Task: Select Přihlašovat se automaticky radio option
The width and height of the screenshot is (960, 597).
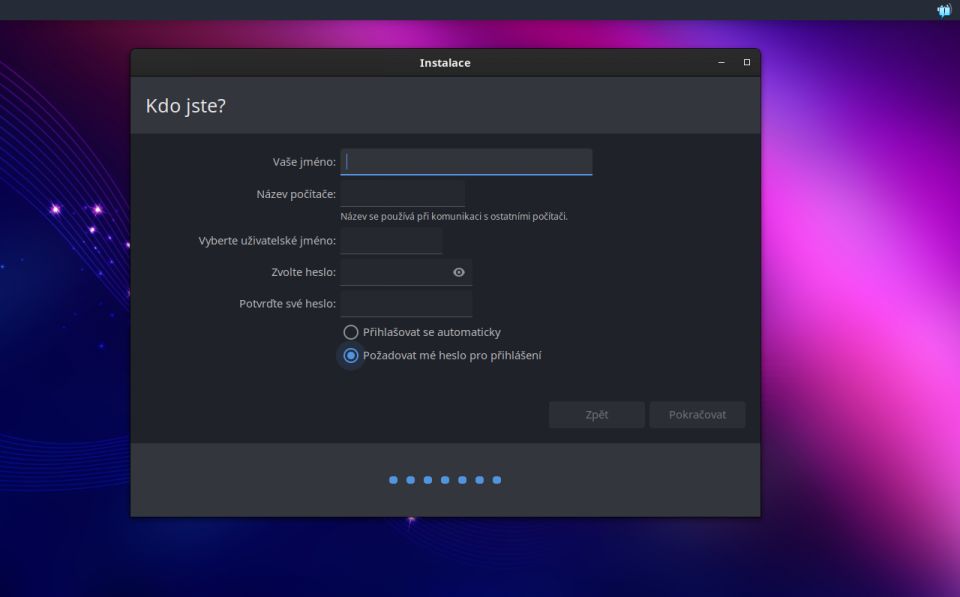Action: (422, 332)
